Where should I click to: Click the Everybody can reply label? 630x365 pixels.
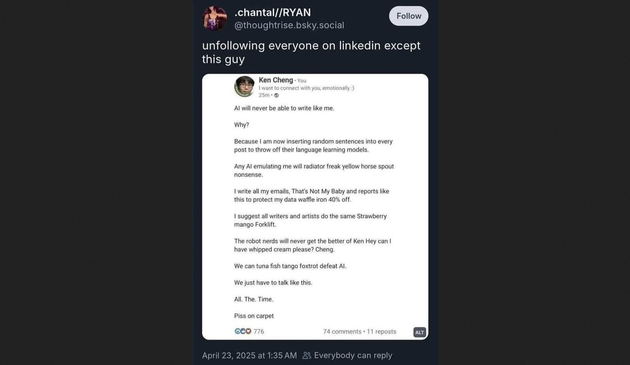[353, 355]
